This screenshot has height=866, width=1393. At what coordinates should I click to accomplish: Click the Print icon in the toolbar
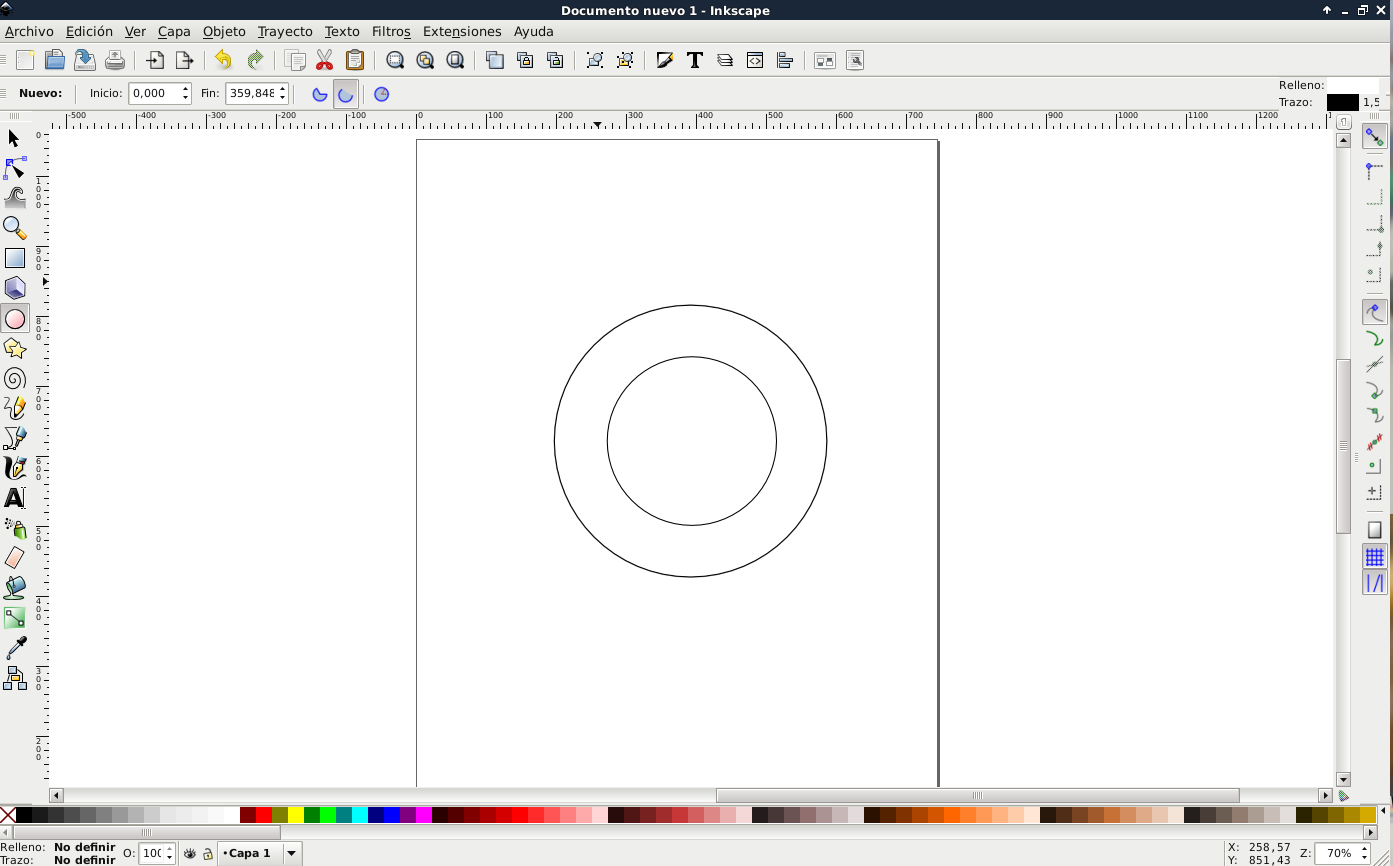click(x=115, y=60)
